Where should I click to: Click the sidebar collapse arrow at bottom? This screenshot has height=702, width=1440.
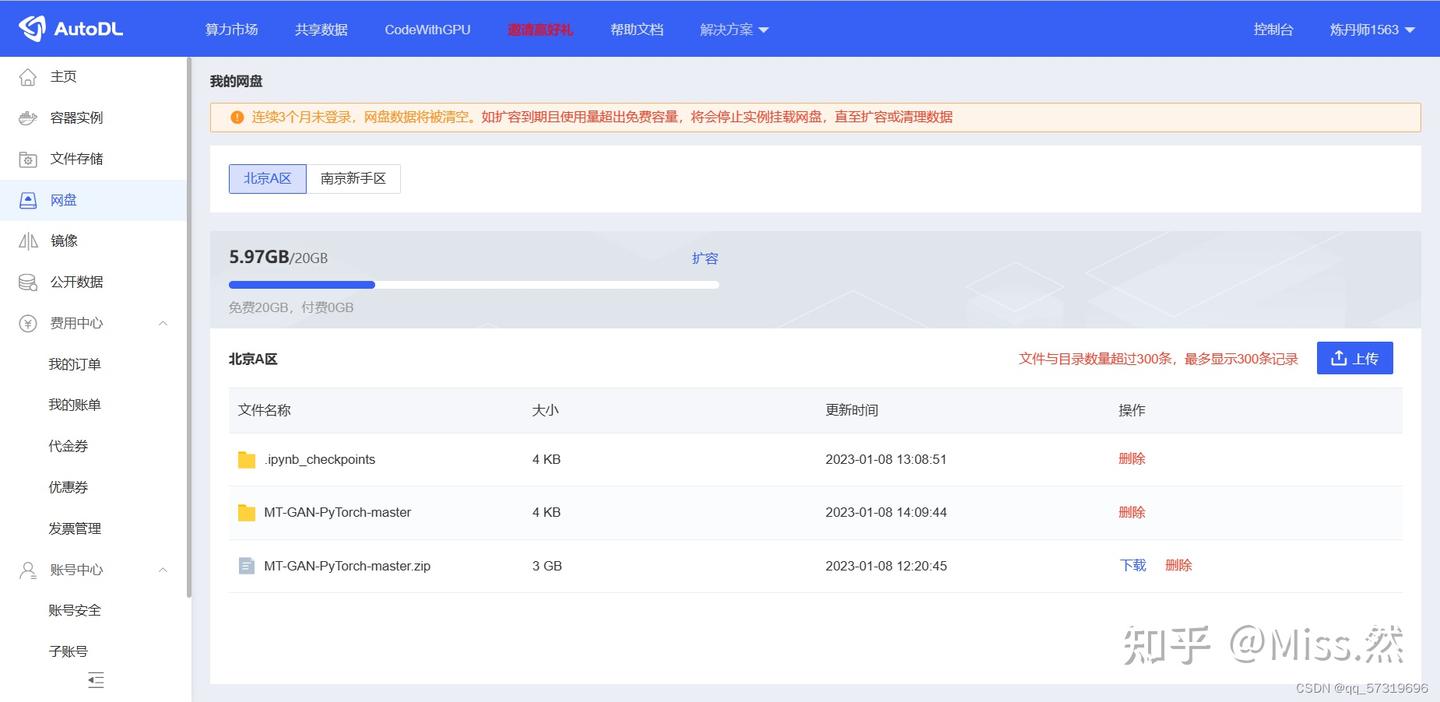point(95,680)
